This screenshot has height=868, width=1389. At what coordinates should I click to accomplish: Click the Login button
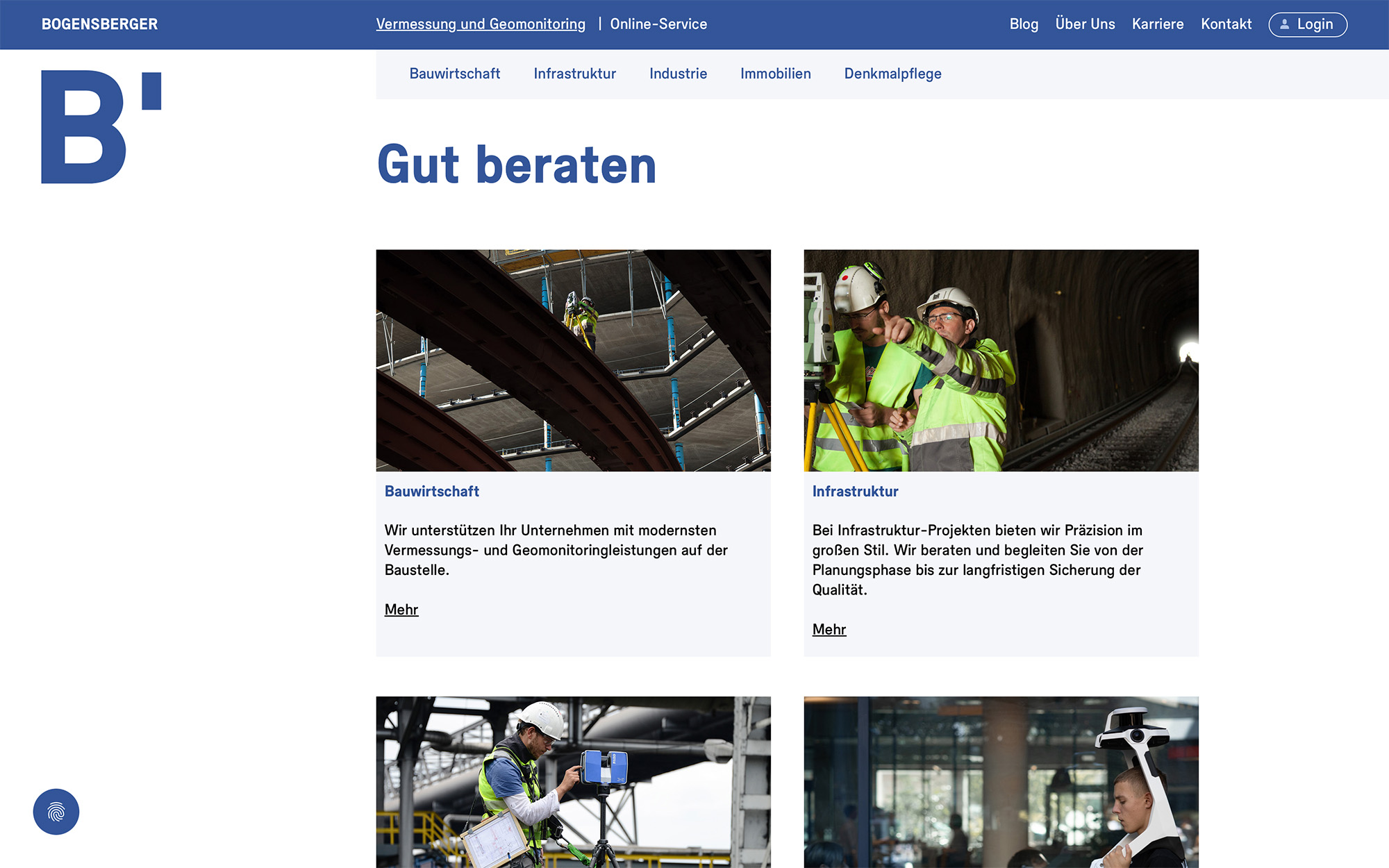click(x=1308, y=24)
